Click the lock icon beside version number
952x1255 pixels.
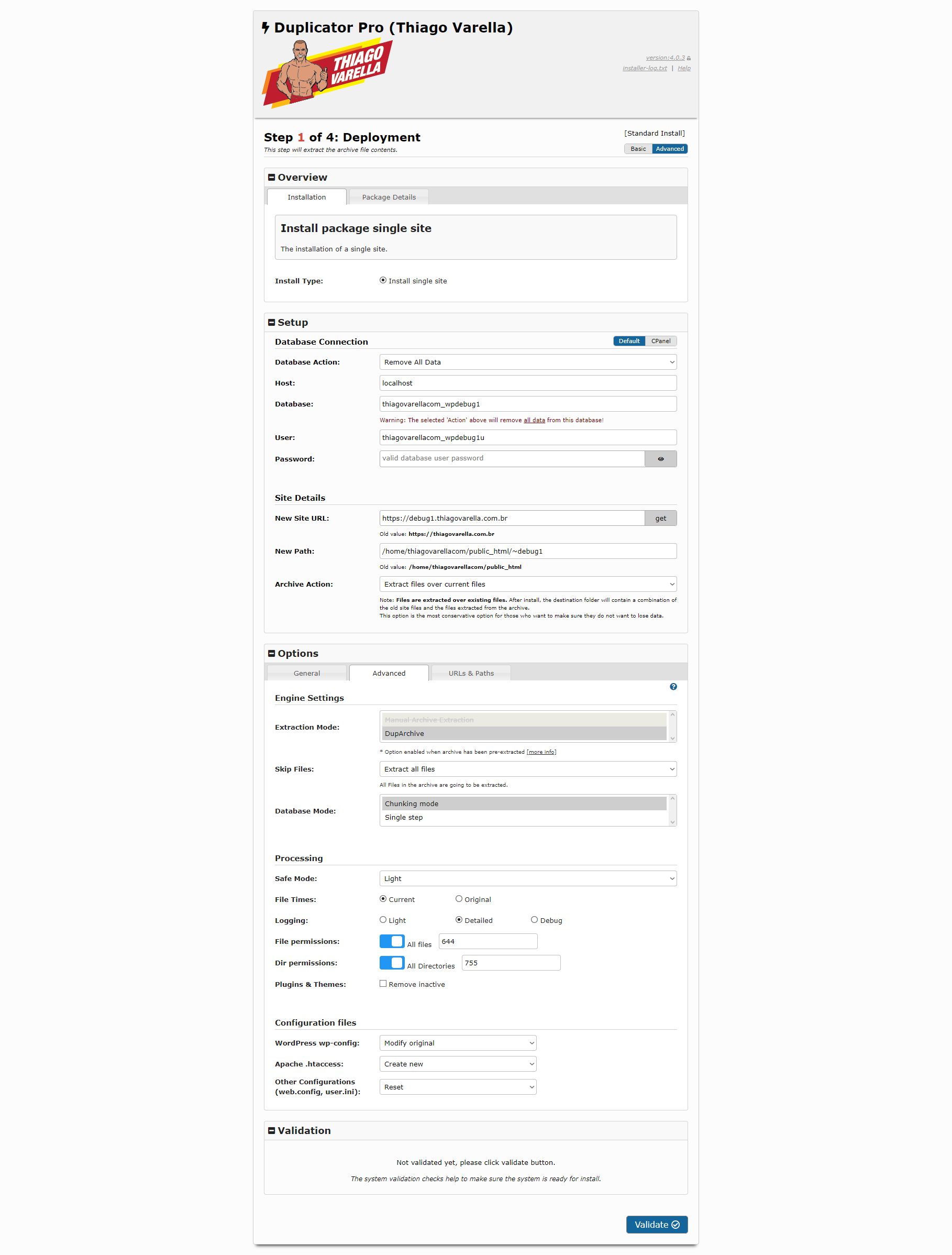click(x=689, y=59)
